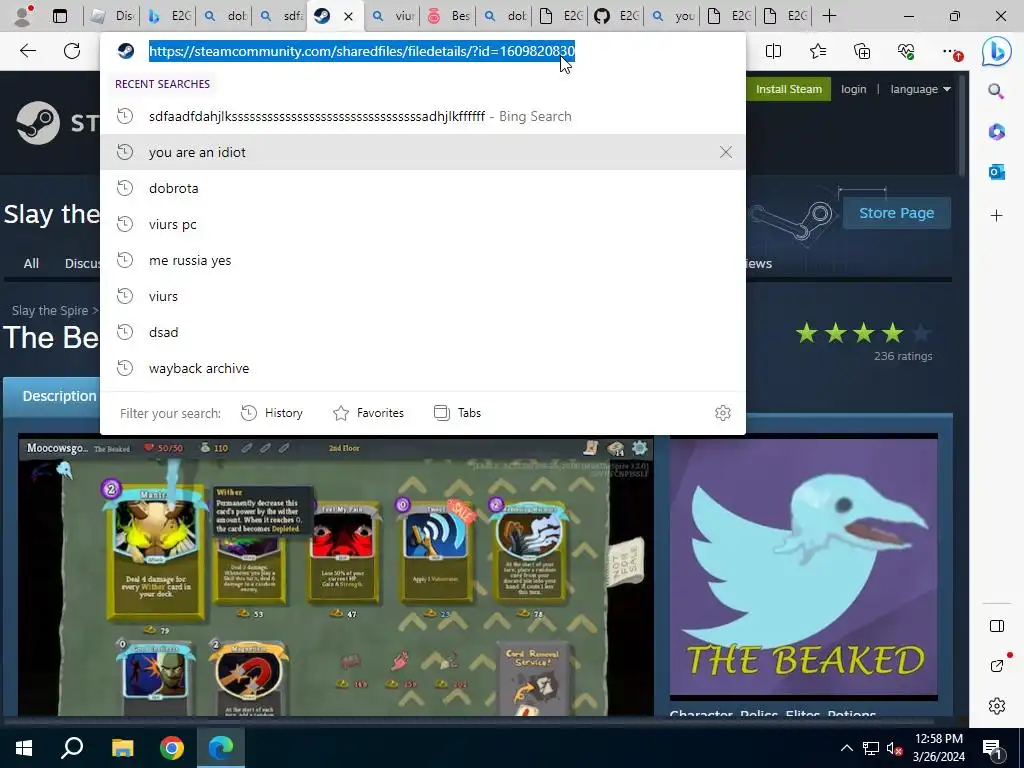The image size is (1024, 768).
Task: Open Browser essentials heart icon
Action: tap(906, 51)
